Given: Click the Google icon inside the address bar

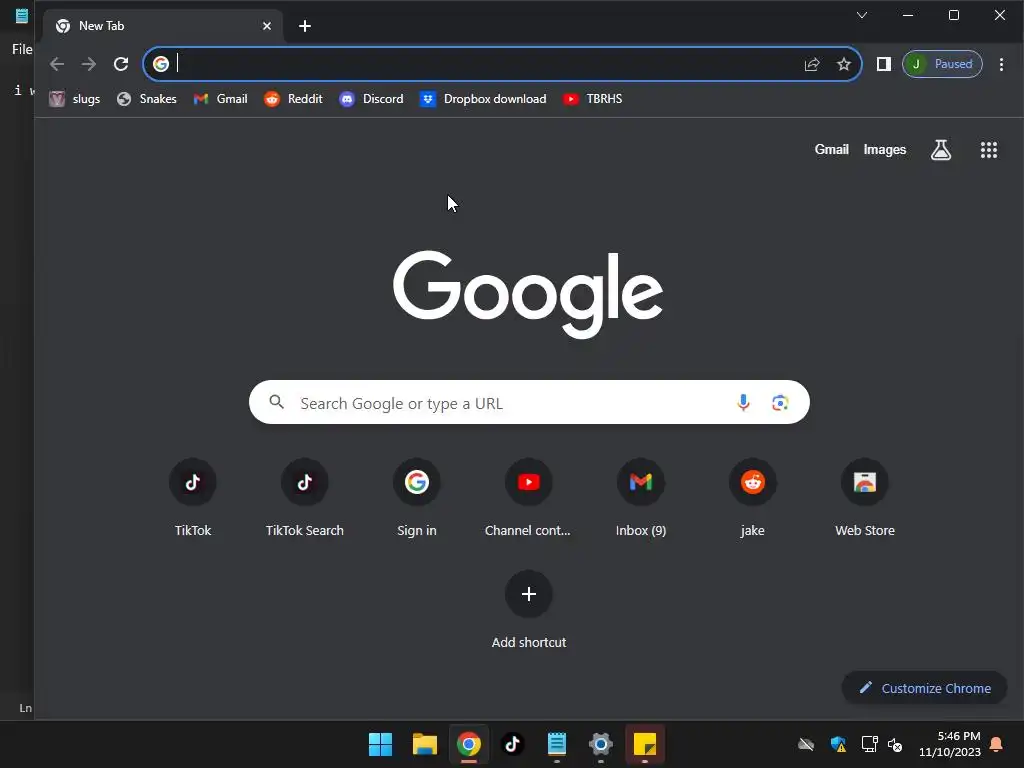Looking at the screenshot, I should pos(161,63).
